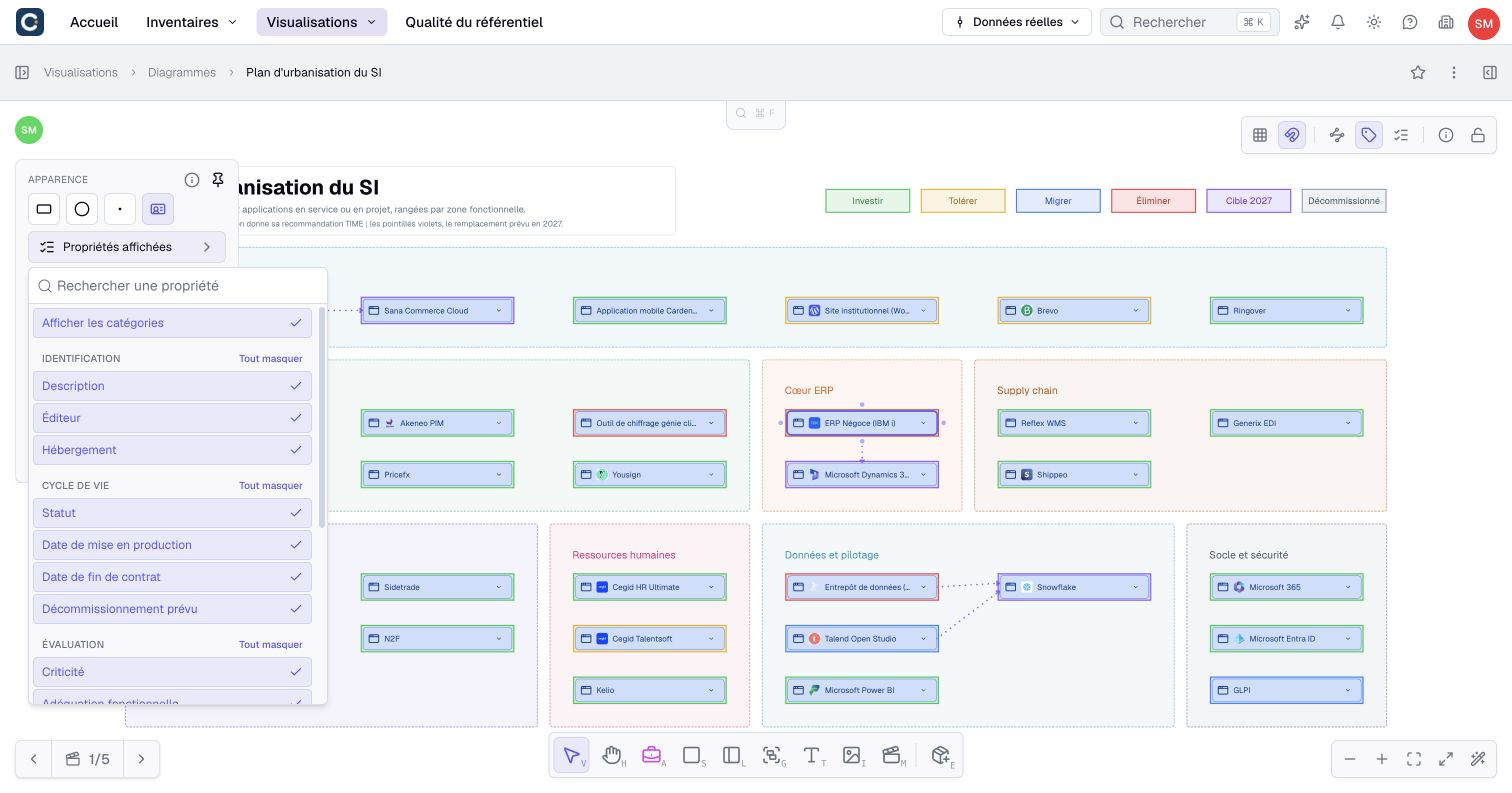Viewport: 1512px width, 793px height.
Task: Expand the Sana Commerce Cloud card chevron
Action: click(x=498, y=311)
